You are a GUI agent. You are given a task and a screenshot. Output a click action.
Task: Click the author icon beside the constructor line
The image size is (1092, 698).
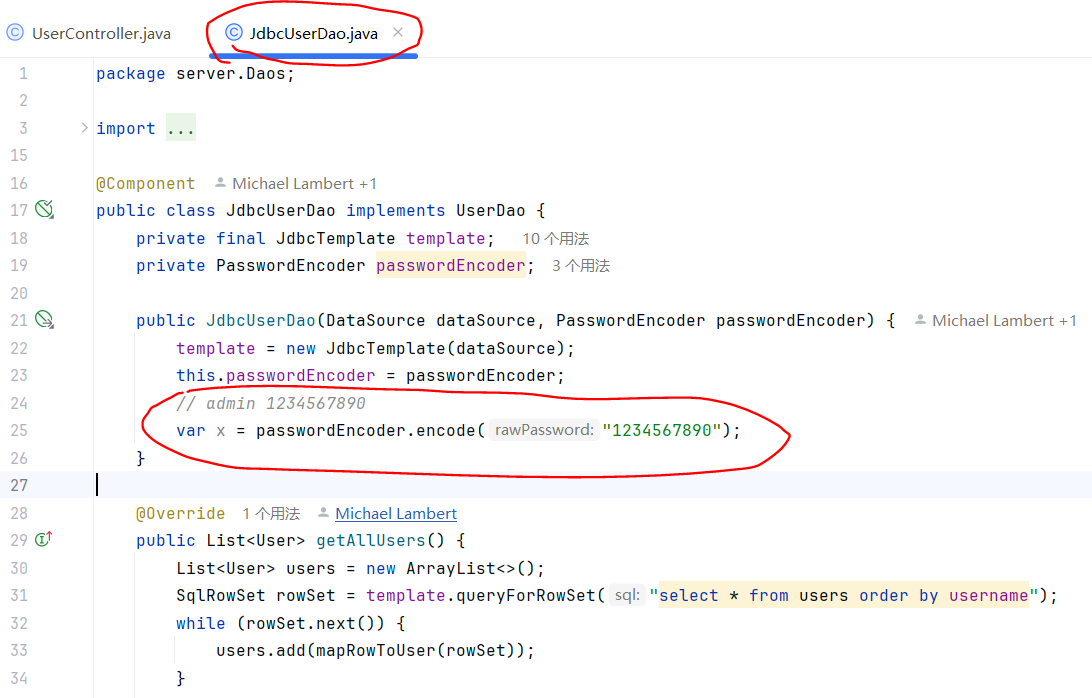[920, 320]
